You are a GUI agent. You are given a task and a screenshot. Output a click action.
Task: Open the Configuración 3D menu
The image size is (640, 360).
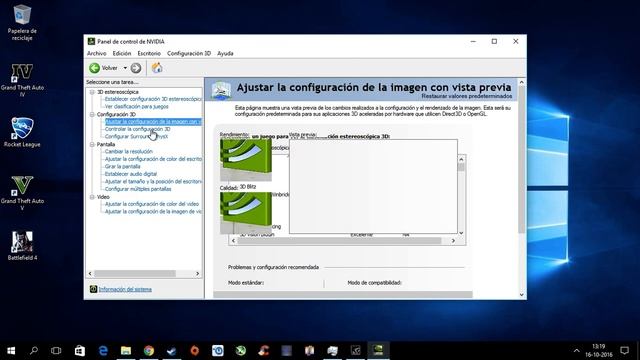tap(189, 53)
